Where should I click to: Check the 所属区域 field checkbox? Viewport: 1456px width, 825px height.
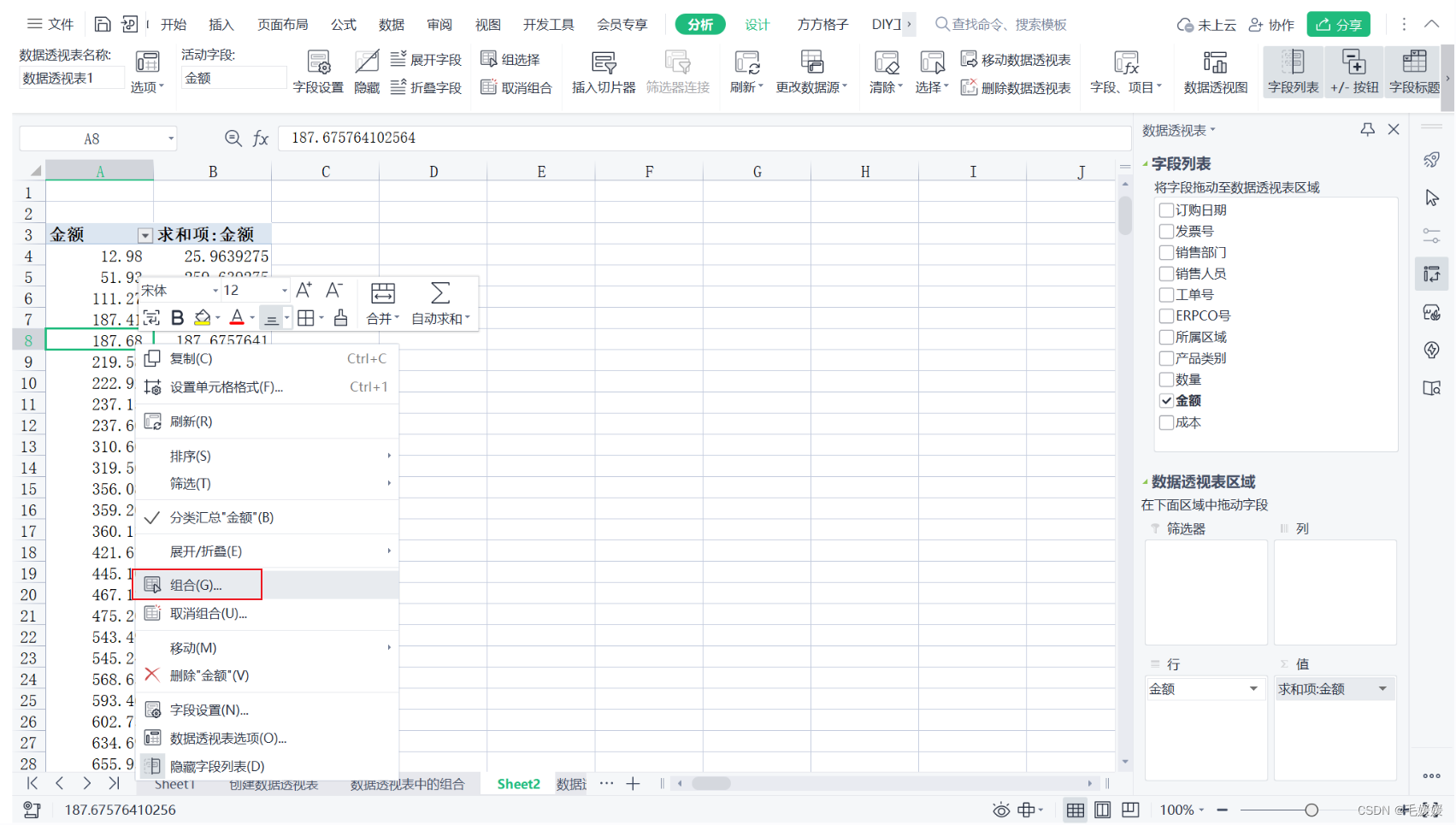click(1166, 337)
